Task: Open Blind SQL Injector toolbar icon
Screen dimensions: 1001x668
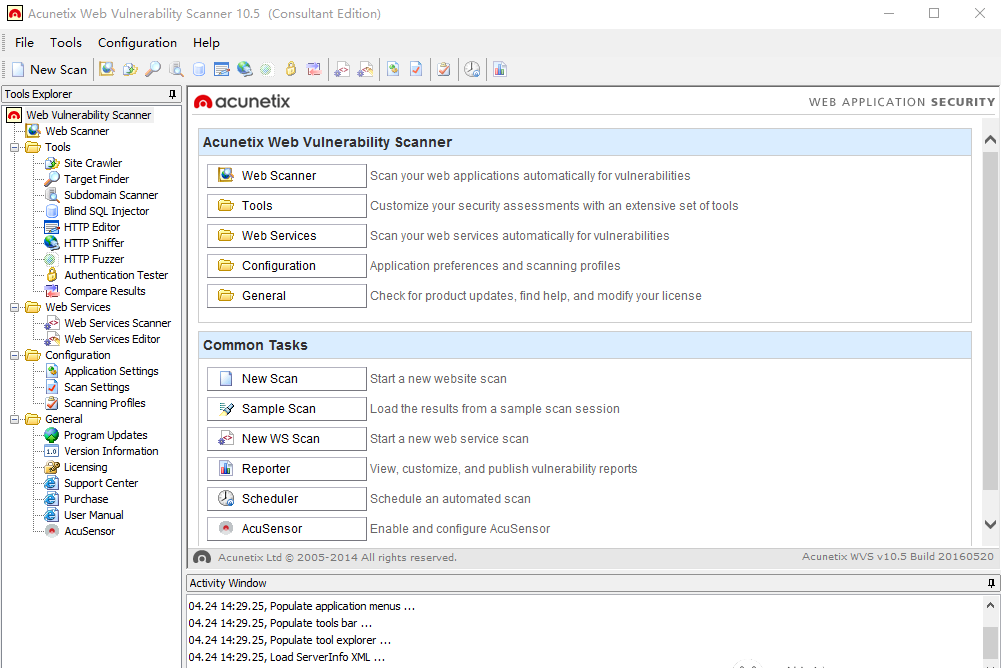Action: [199, 69]
